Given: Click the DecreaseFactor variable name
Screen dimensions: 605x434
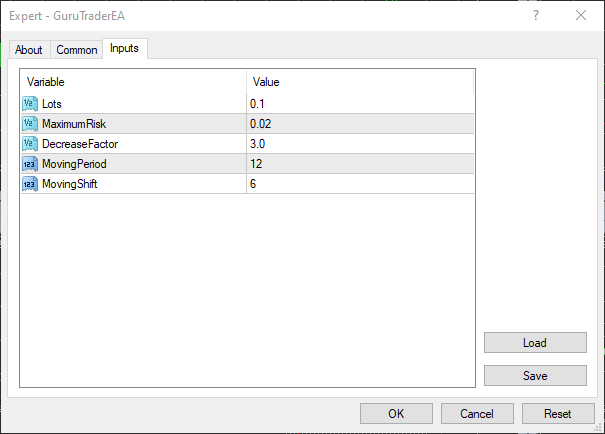Looking at the screenshot, I should pos(80,144).
